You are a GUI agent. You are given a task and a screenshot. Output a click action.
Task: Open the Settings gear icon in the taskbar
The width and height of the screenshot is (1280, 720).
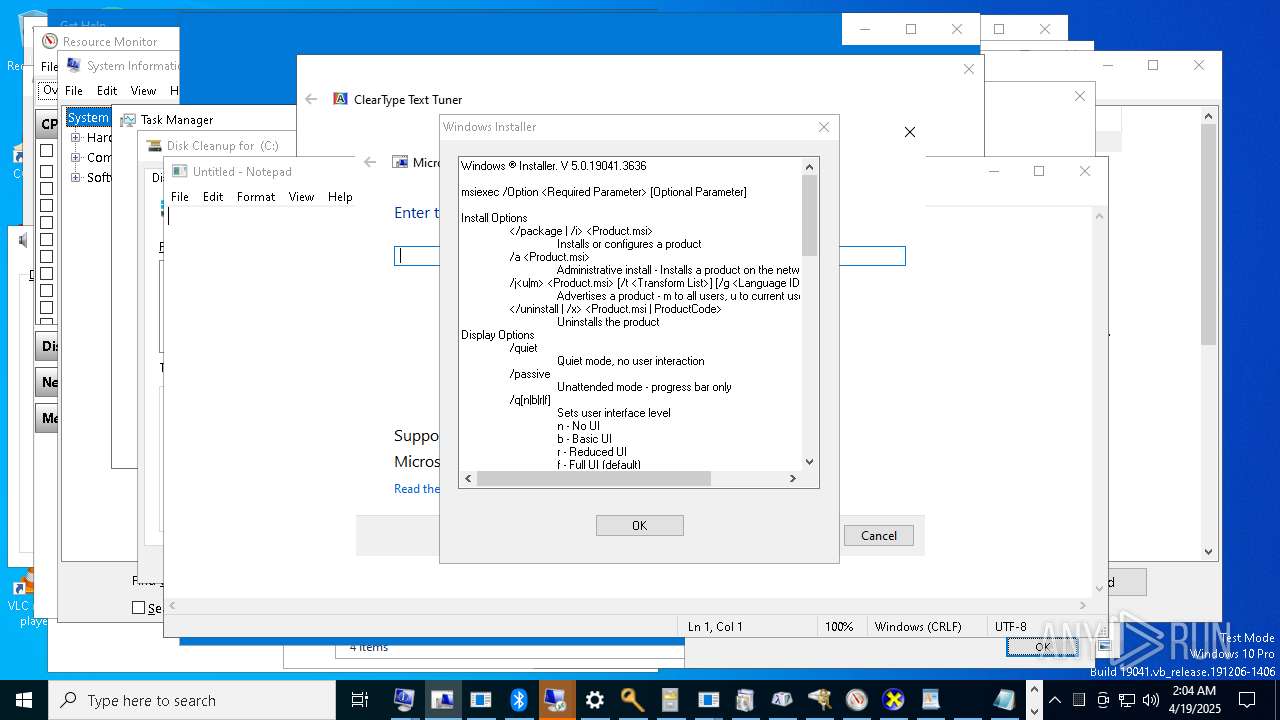click(594, 700)
